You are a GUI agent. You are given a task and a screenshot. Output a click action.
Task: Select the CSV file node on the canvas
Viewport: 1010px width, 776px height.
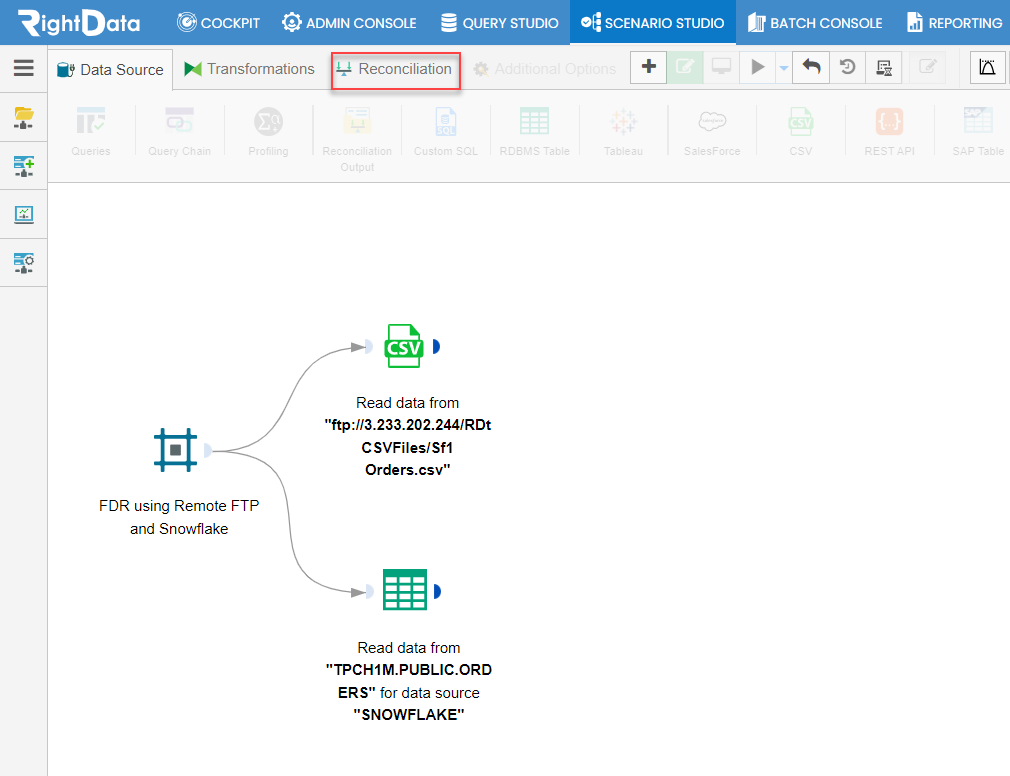[404, 346]
